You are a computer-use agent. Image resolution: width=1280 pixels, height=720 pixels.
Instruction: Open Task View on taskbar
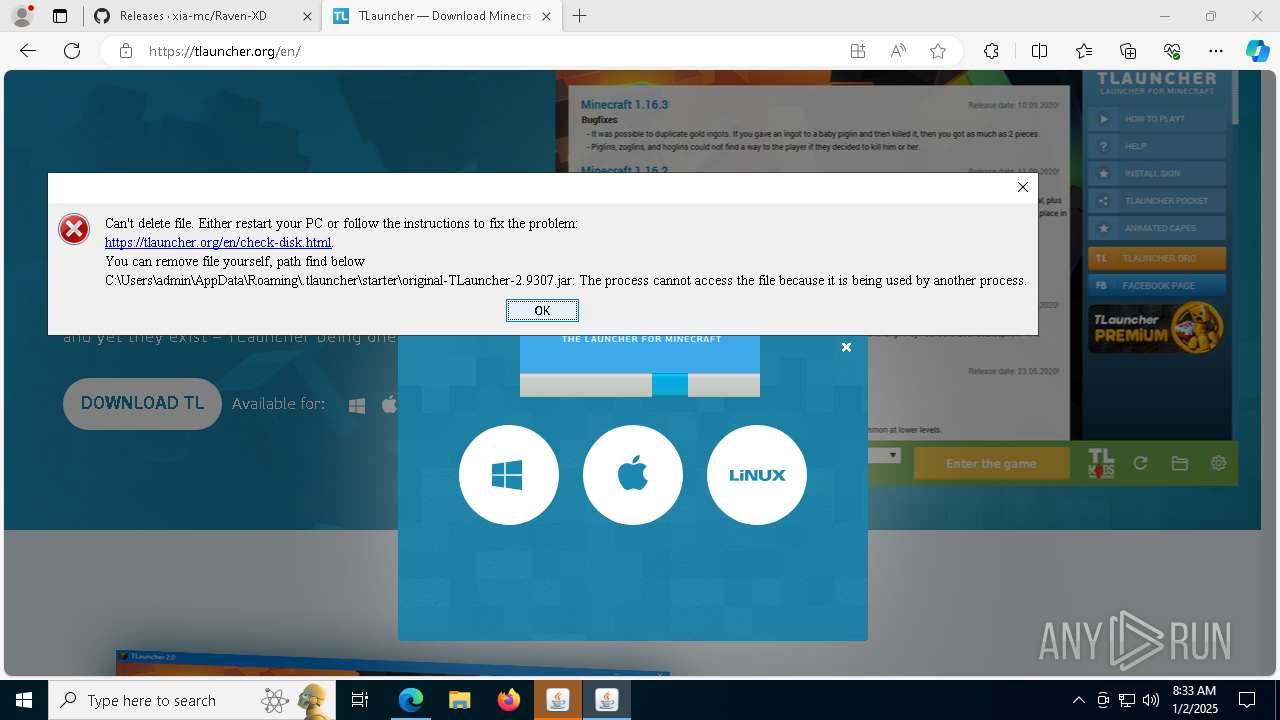[x=361, y=700]
